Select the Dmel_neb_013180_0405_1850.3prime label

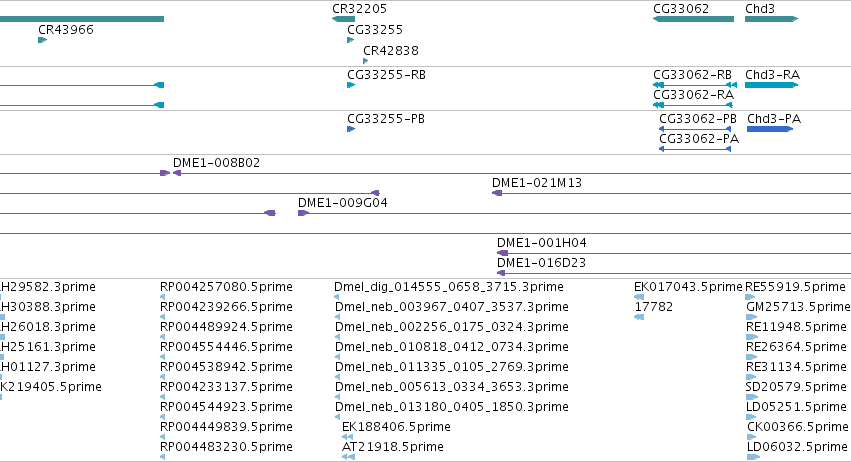[452, 407]
